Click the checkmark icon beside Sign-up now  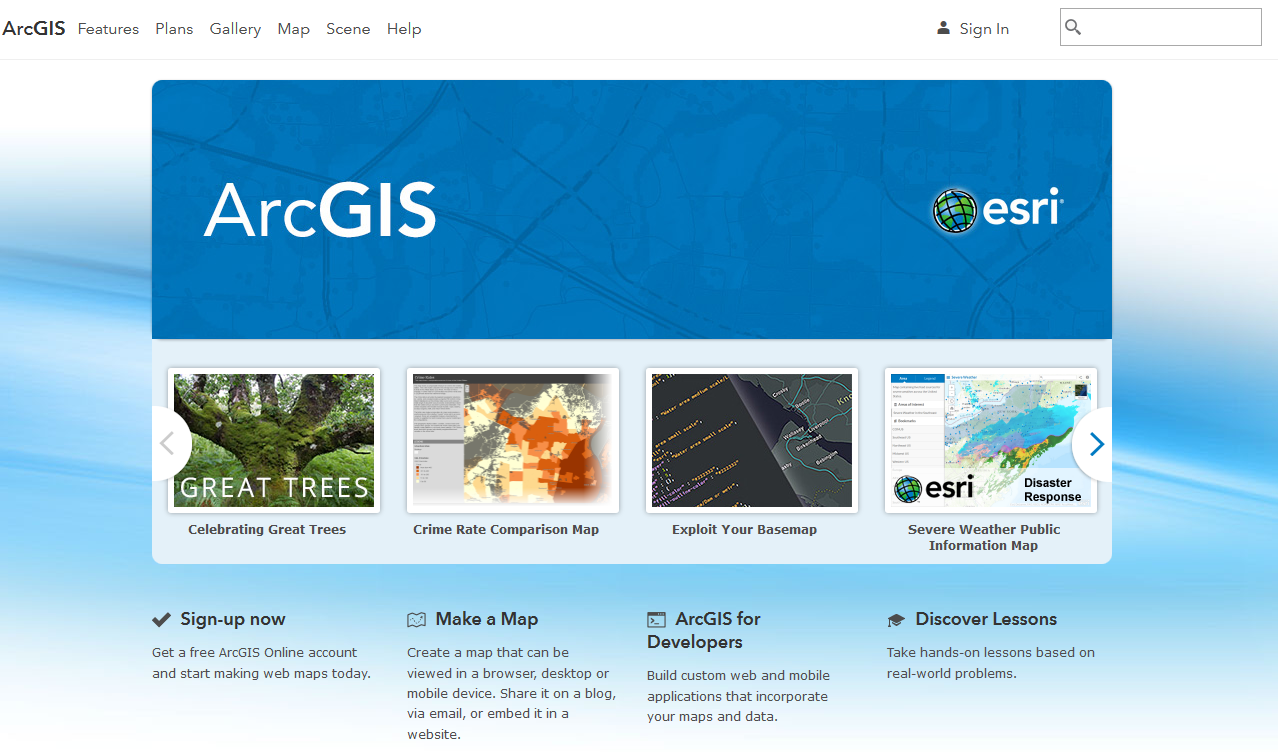161,620
